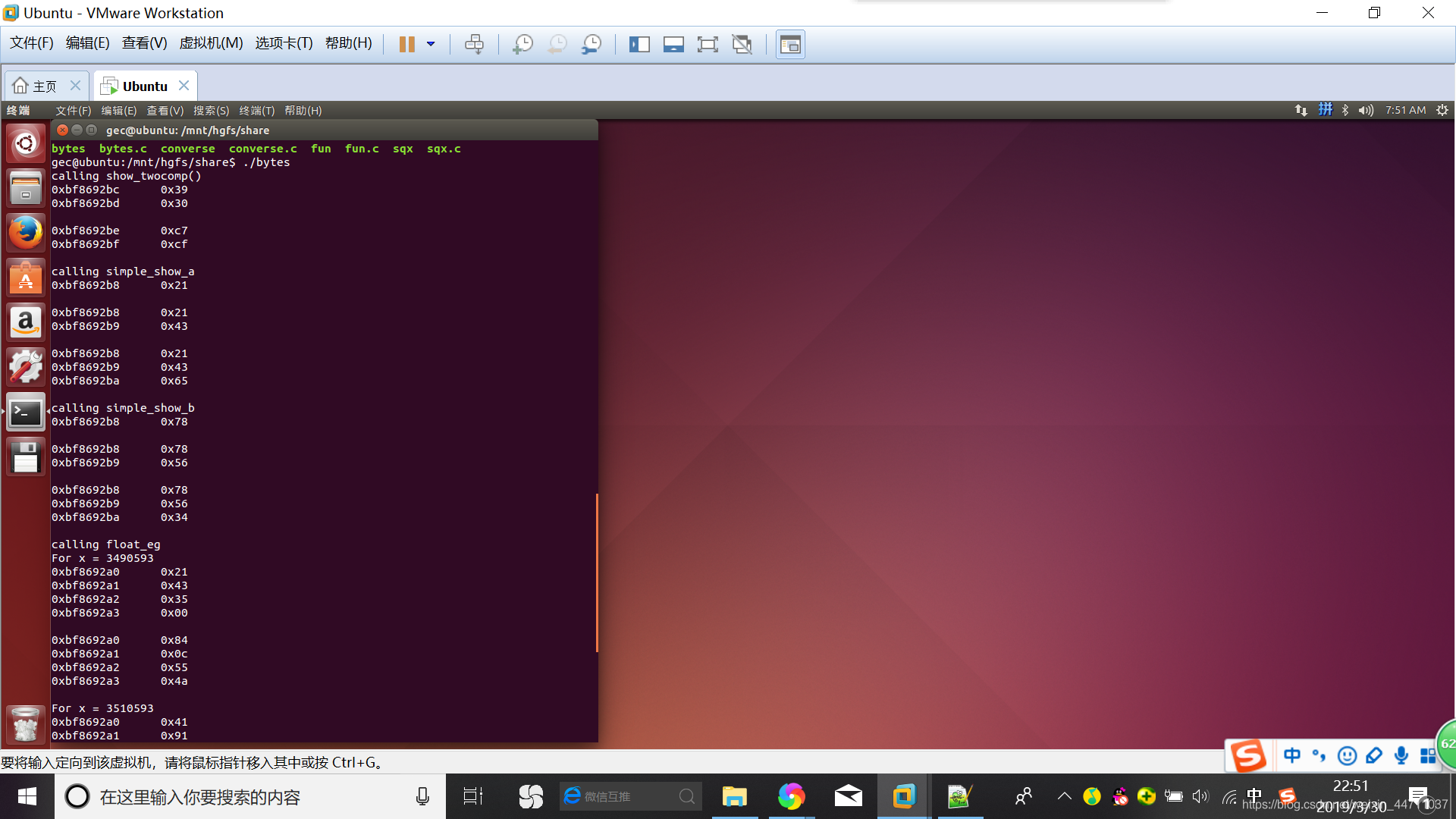
Task: Open the Trash in Ubuntu launcher
Action: pyautogui.click(x=25, y=723)
